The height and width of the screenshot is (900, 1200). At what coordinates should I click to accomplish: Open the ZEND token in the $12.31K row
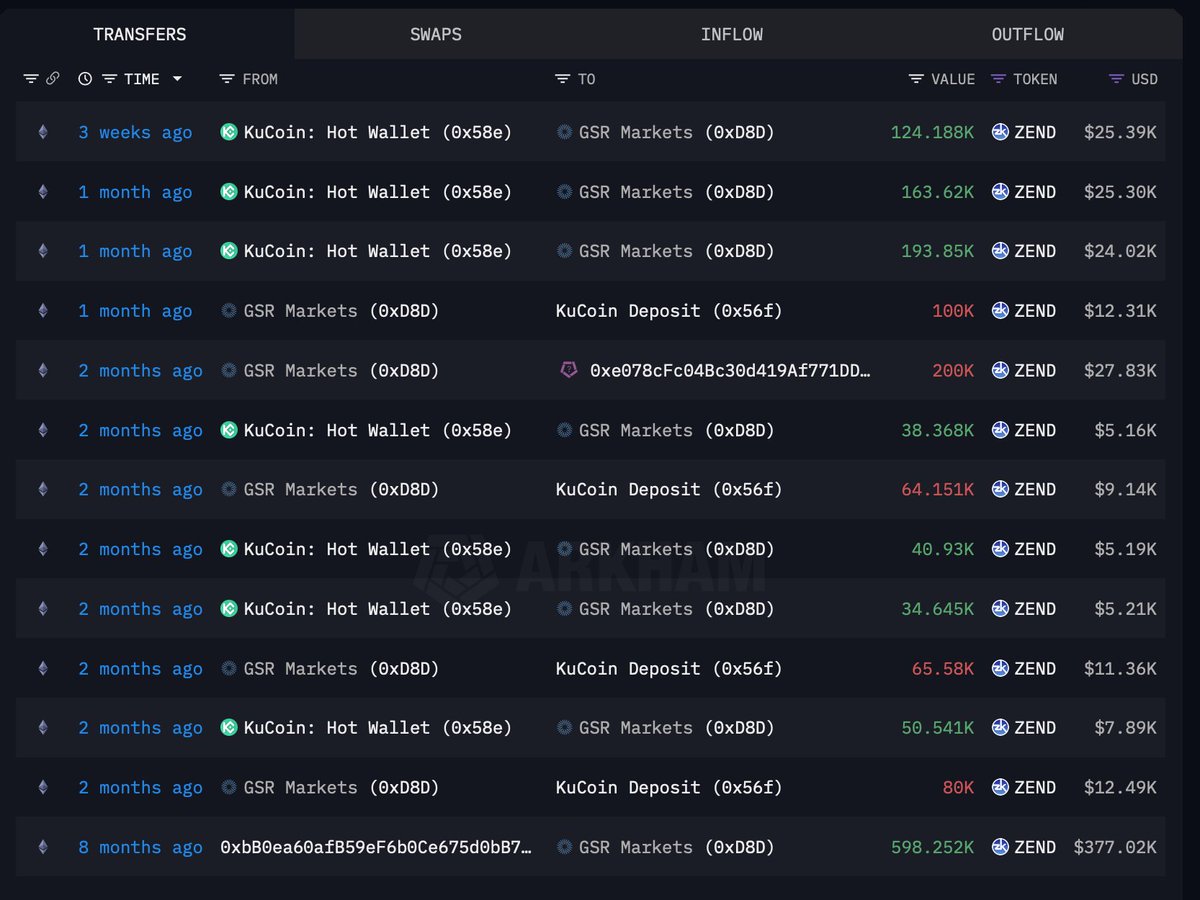tap(1035, 311)
